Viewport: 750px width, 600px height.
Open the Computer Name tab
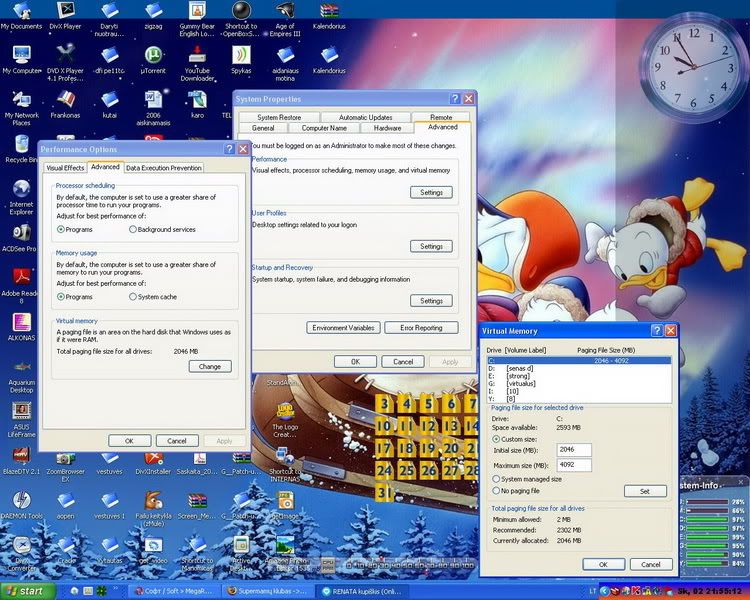tap(324, 128)
